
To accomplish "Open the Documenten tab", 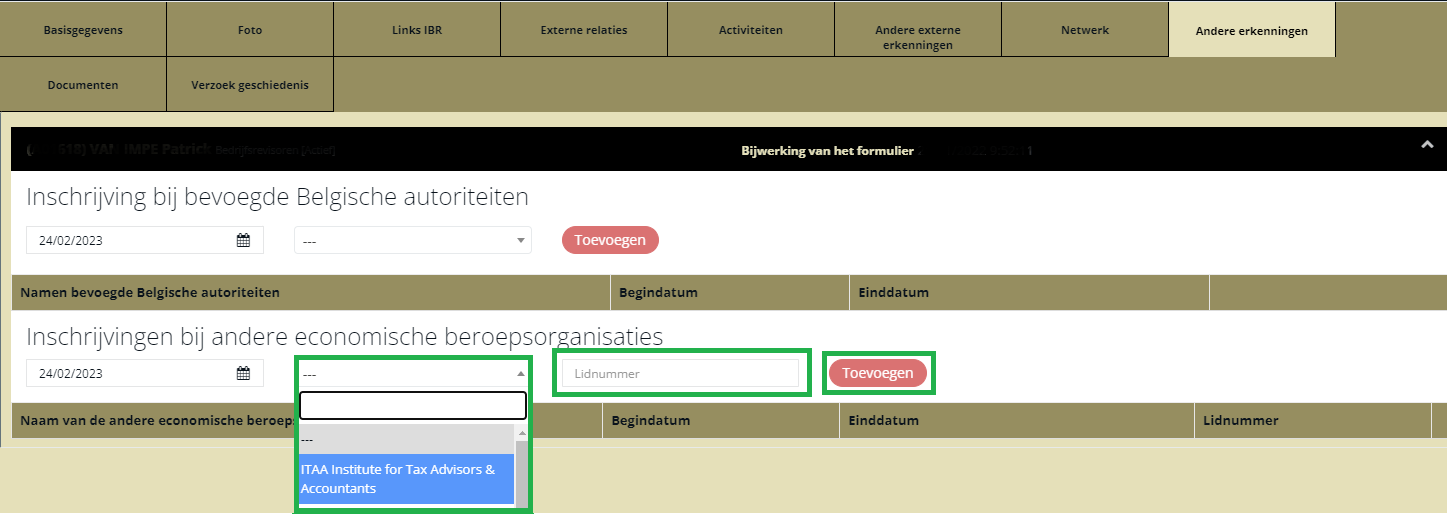I will pos(83,85).
